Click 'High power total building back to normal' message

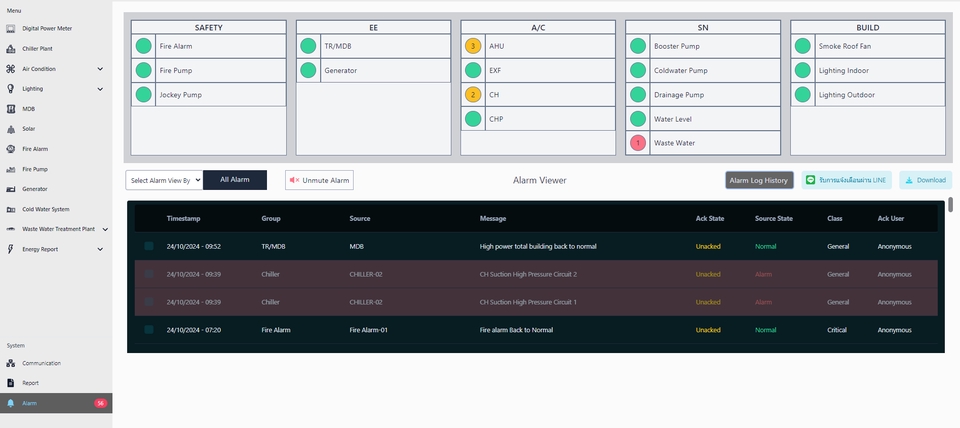[538, 246]
